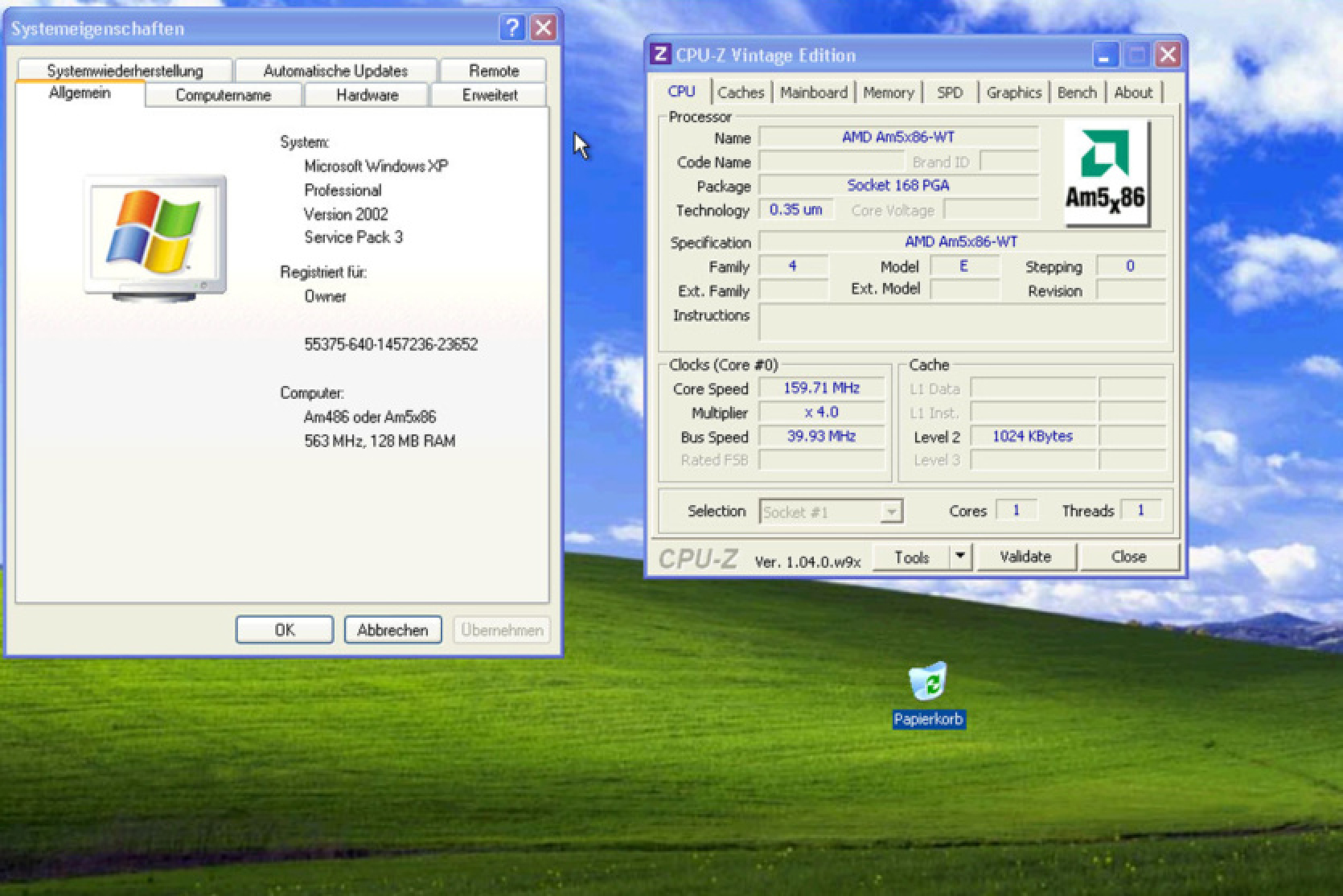The image size is (1343, 896).
Task: Click the text Am486 oder Am5x86
Action: [370, 417]
